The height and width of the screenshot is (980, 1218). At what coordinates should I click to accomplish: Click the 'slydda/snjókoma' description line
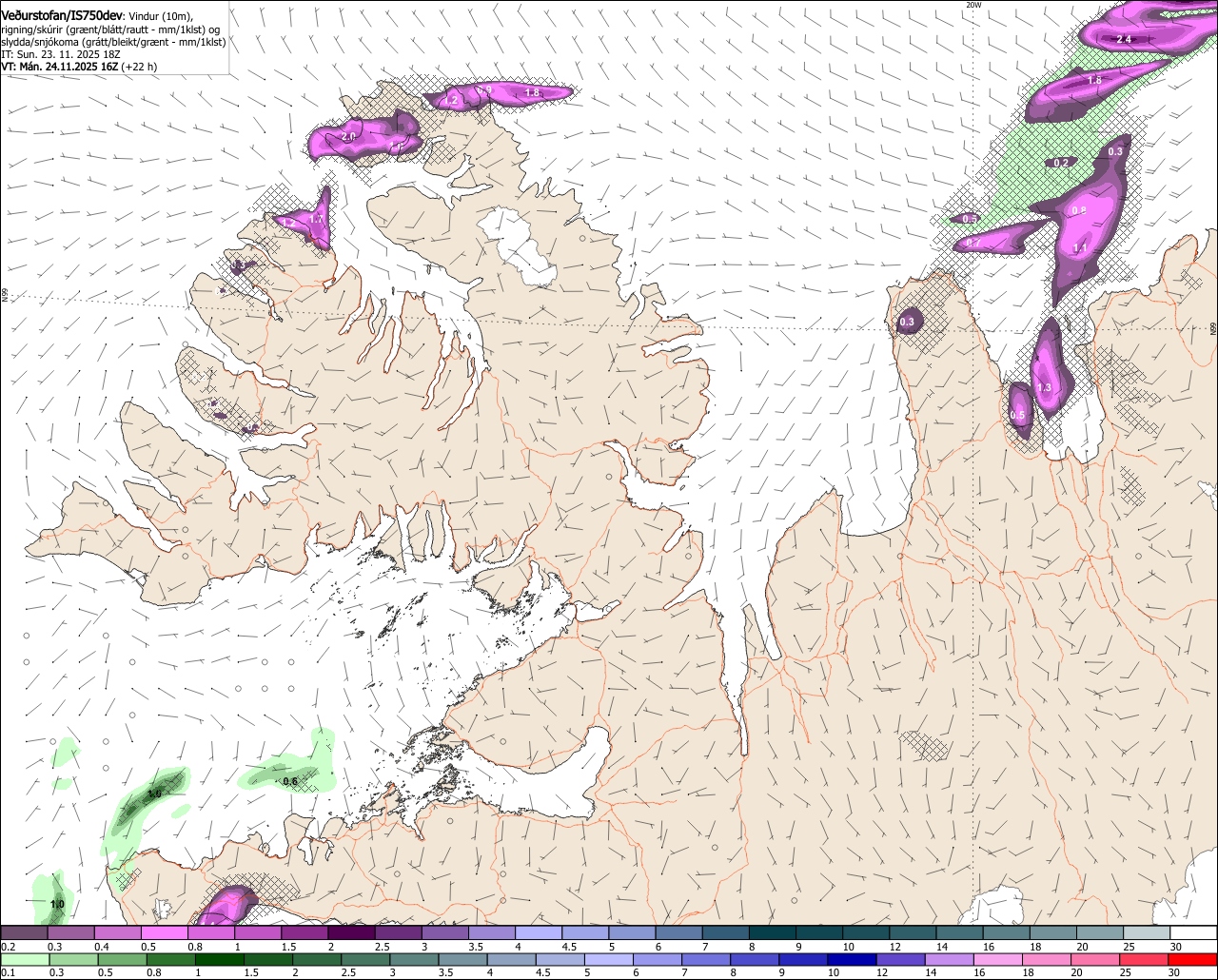(x=113, y=43)
